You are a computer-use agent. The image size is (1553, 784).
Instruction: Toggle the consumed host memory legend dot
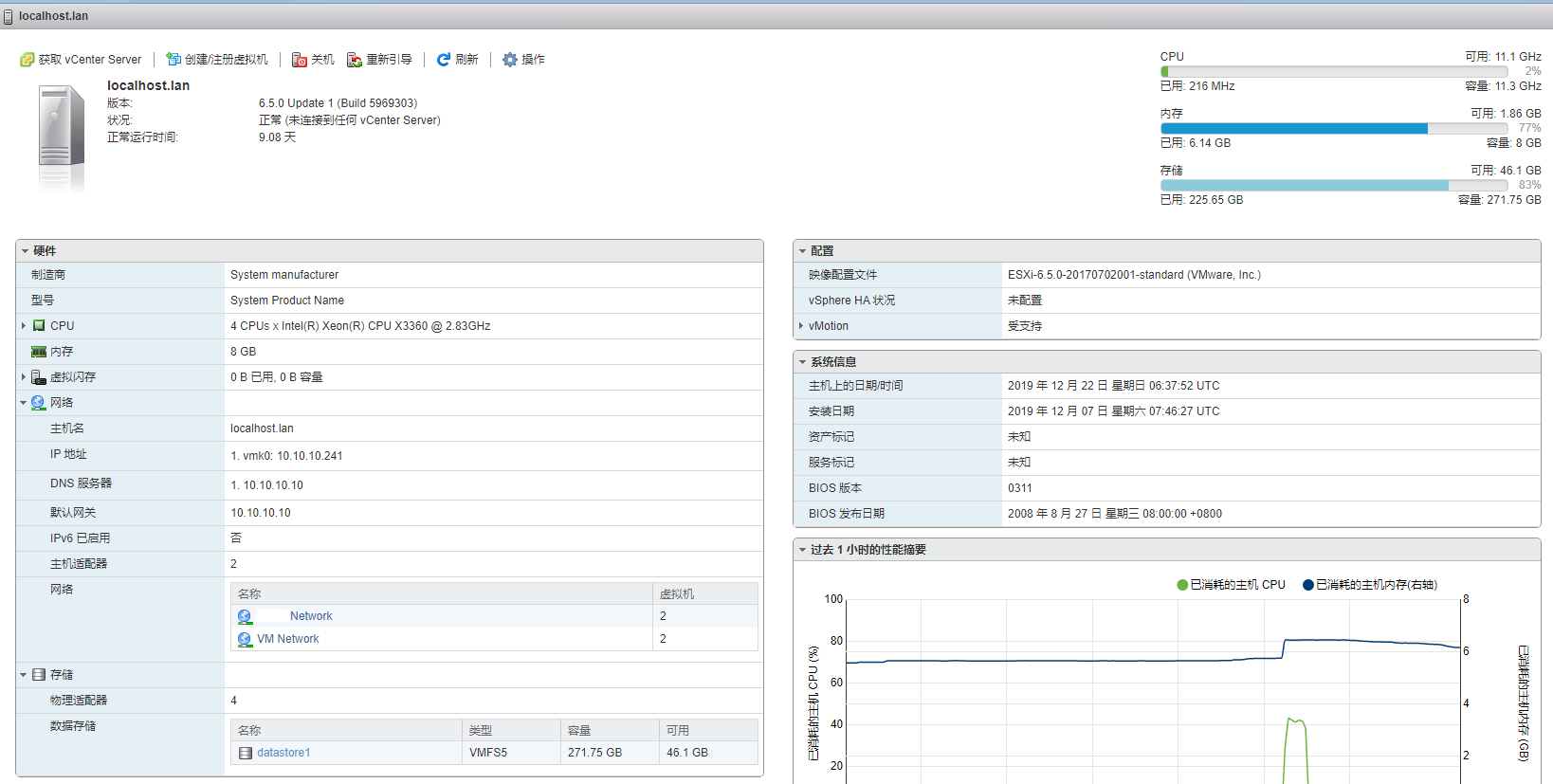click(x=1308, y=585)
